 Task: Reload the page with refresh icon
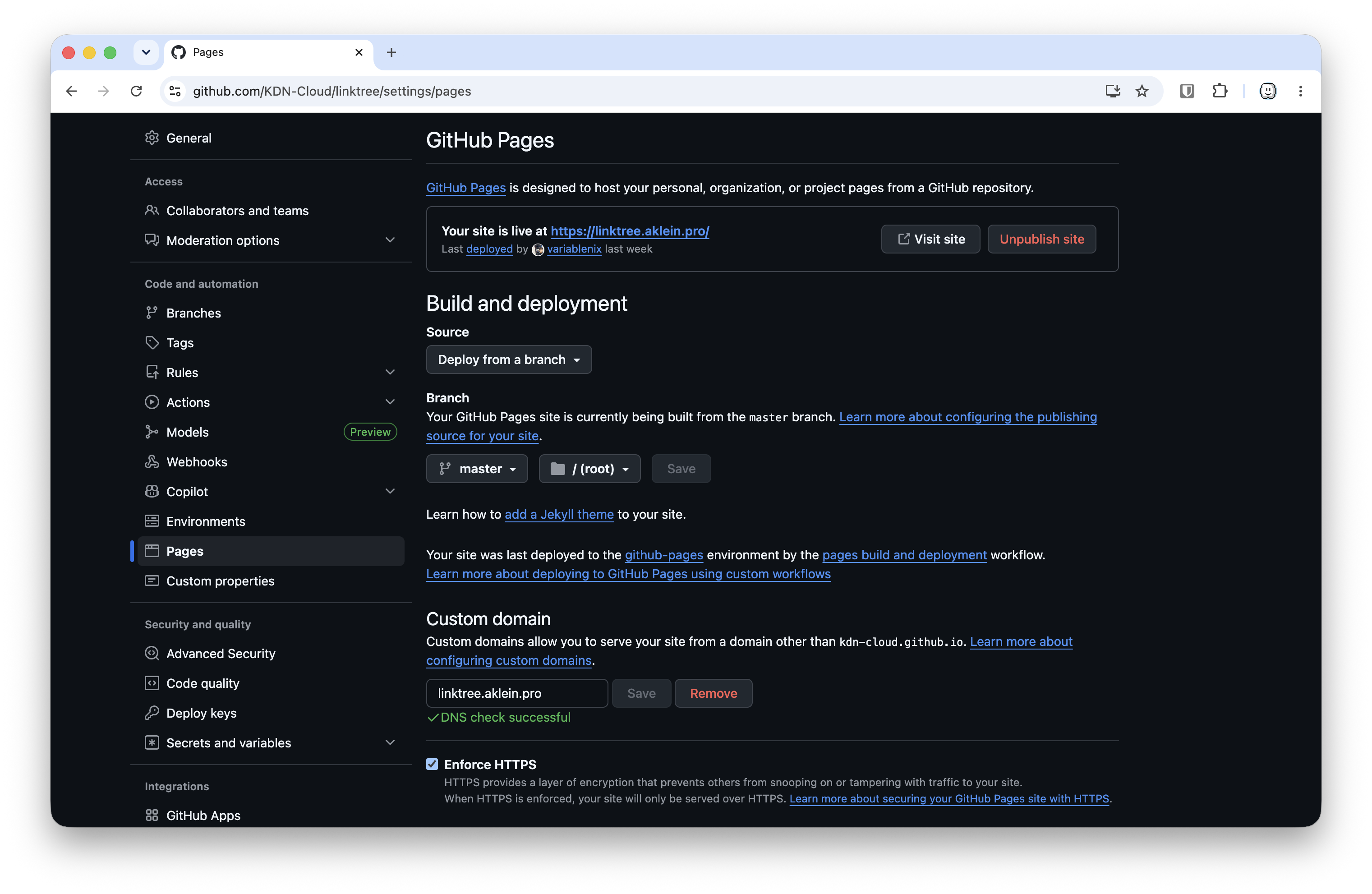pyautogui.click(x=136, y=91)
